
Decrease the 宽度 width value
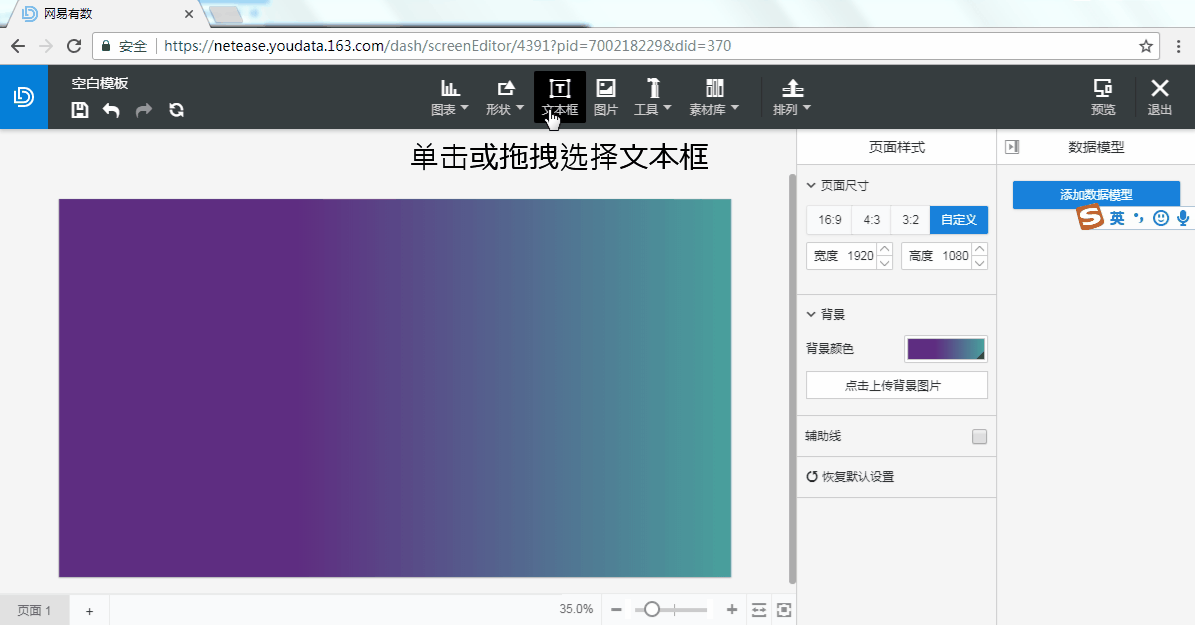click(x=885, y=263)
